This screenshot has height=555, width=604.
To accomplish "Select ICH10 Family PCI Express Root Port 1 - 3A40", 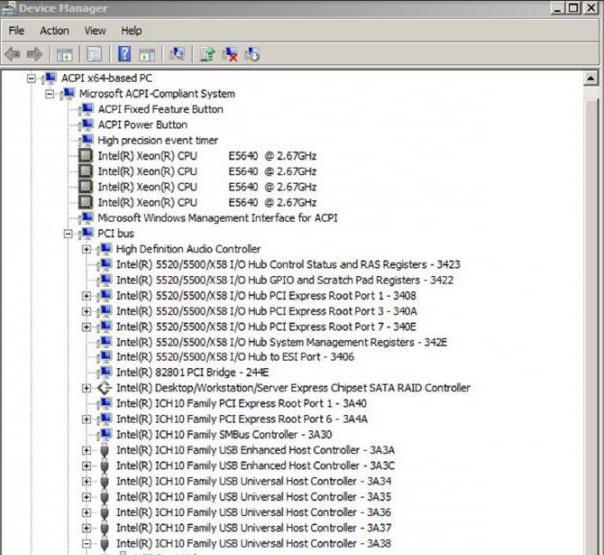I will pos(241,403).
